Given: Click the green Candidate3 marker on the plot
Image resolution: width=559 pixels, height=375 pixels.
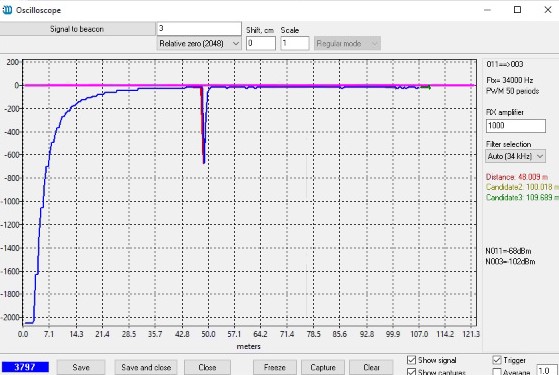Looking at the screenshot, I should (x=426, y=87).
